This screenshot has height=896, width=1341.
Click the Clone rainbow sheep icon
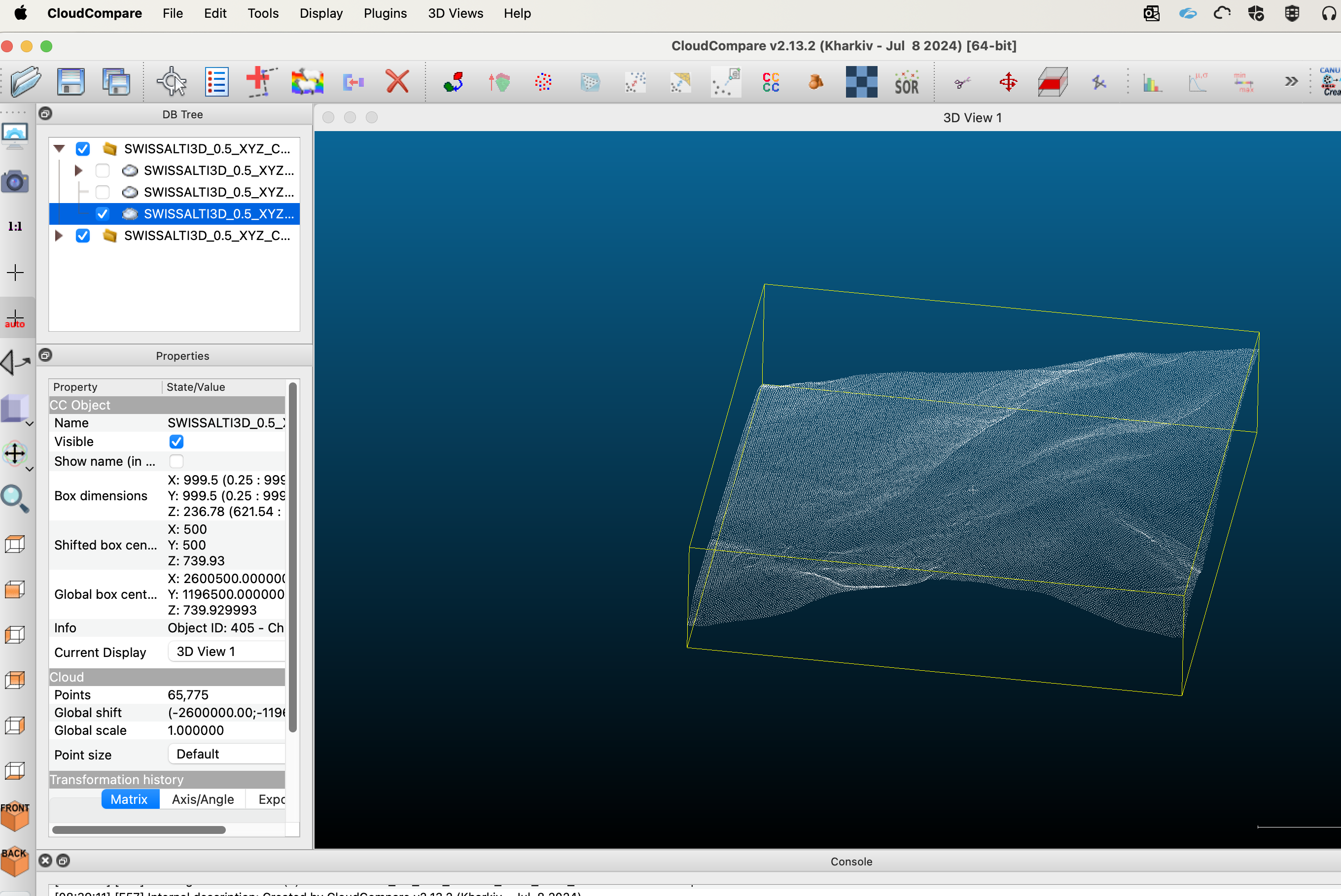(308, 82)
